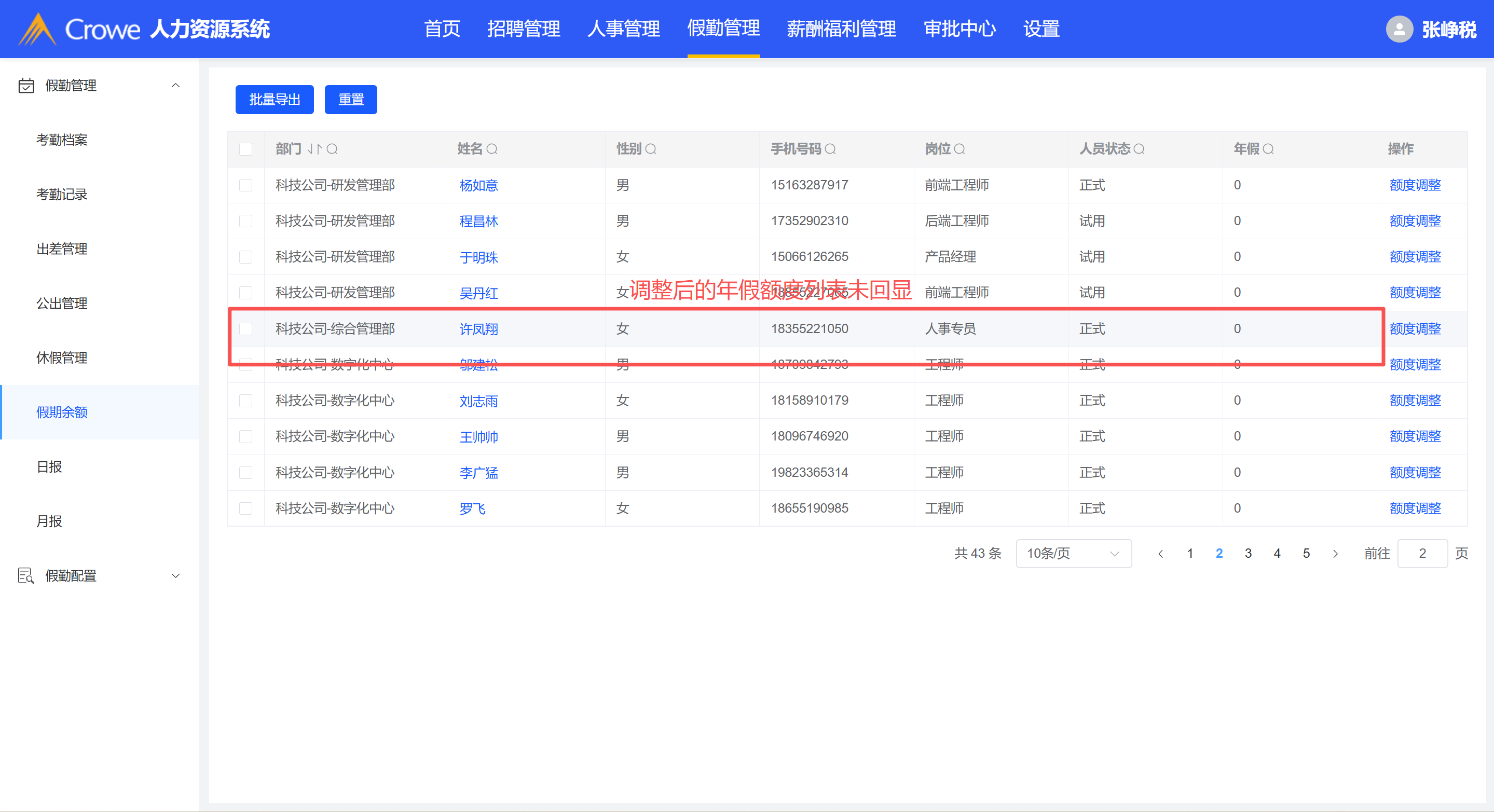Click the sort icon in 部门 column header
The height and width of the screenshot is (812, 1494).
(314, 149)
